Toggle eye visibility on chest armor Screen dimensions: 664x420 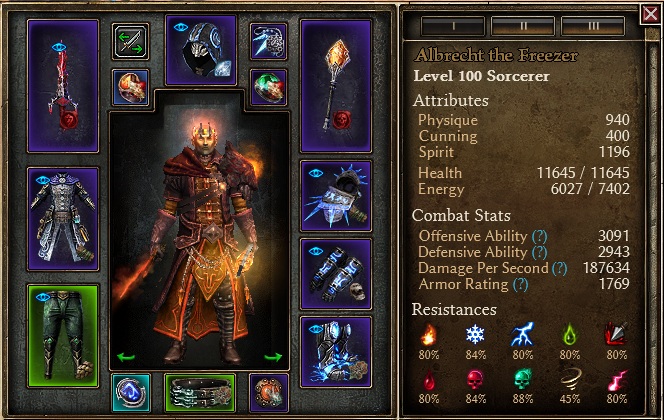42,180
